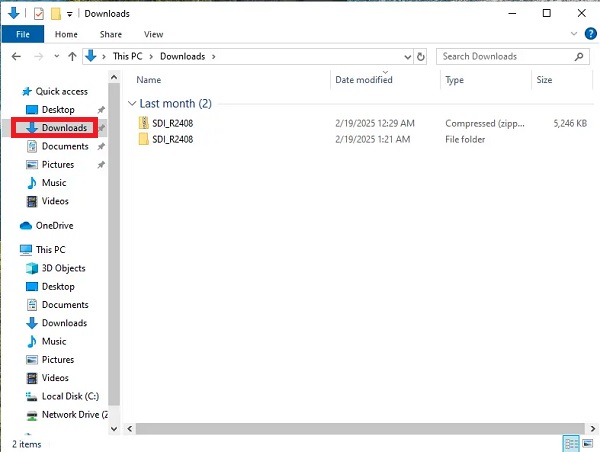This screenshot has width=600, height=452.
Task: Open Downloads under Quick access
Action: 64,128
